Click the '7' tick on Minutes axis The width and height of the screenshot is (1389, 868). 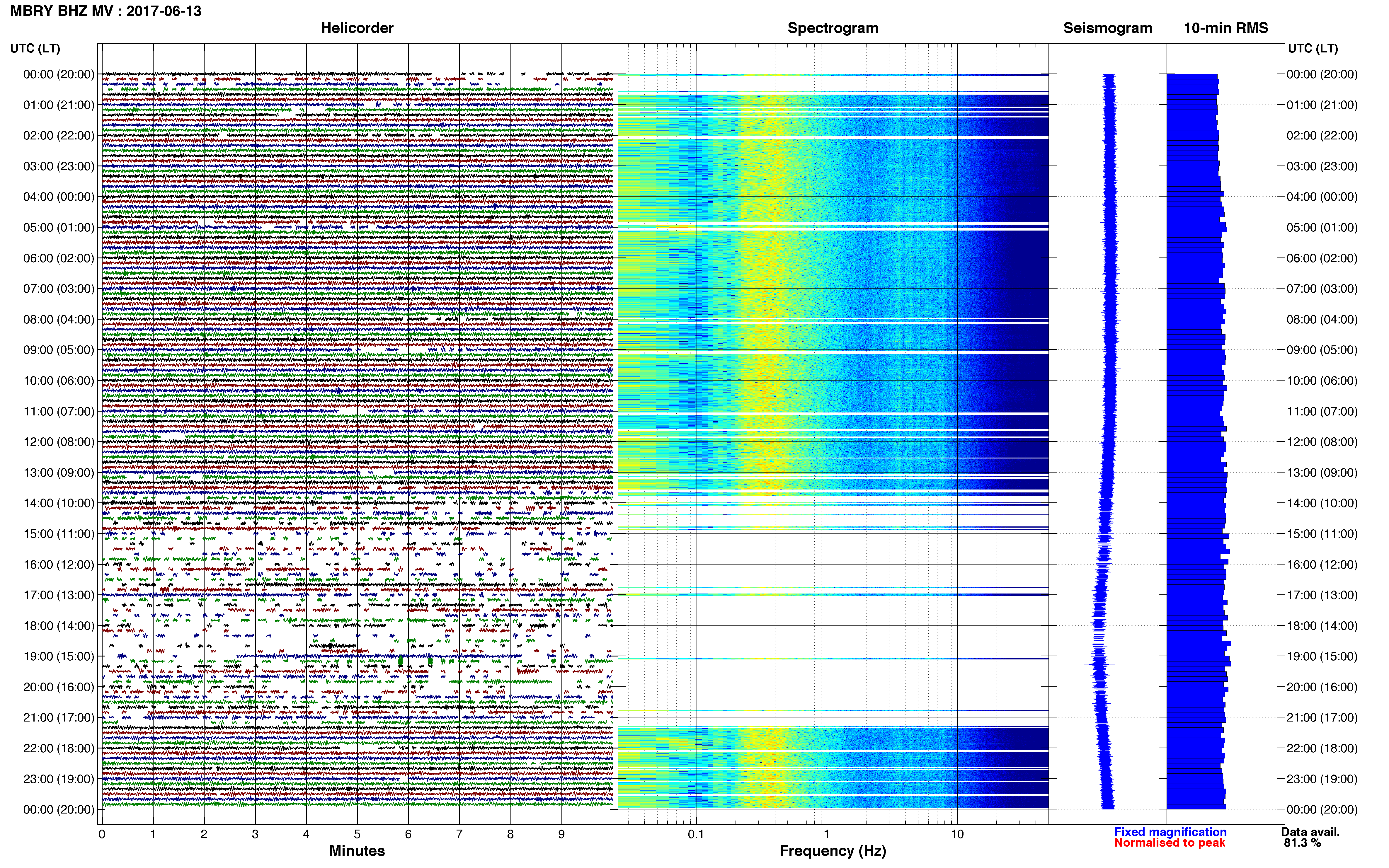pyautogui.click(x=459, y=835)
